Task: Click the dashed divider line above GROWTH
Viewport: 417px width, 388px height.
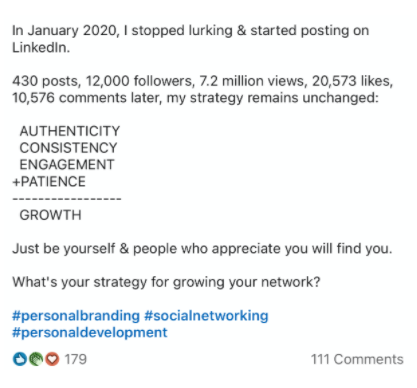Action: (67, 199)
